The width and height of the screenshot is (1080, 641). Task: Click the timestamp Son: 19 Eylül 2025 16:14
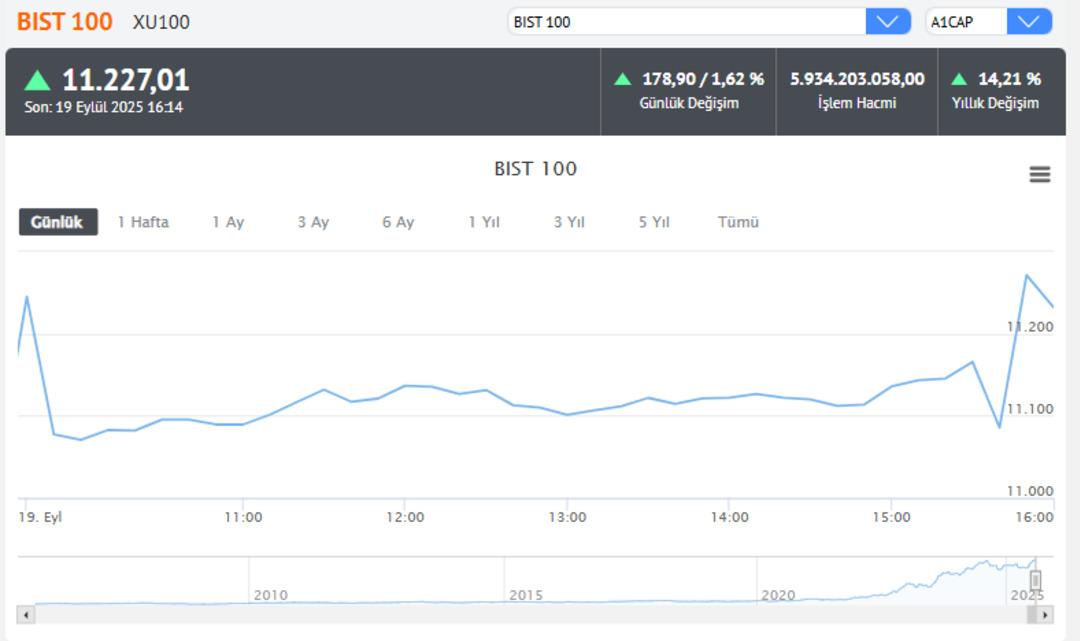coord(104,107)
